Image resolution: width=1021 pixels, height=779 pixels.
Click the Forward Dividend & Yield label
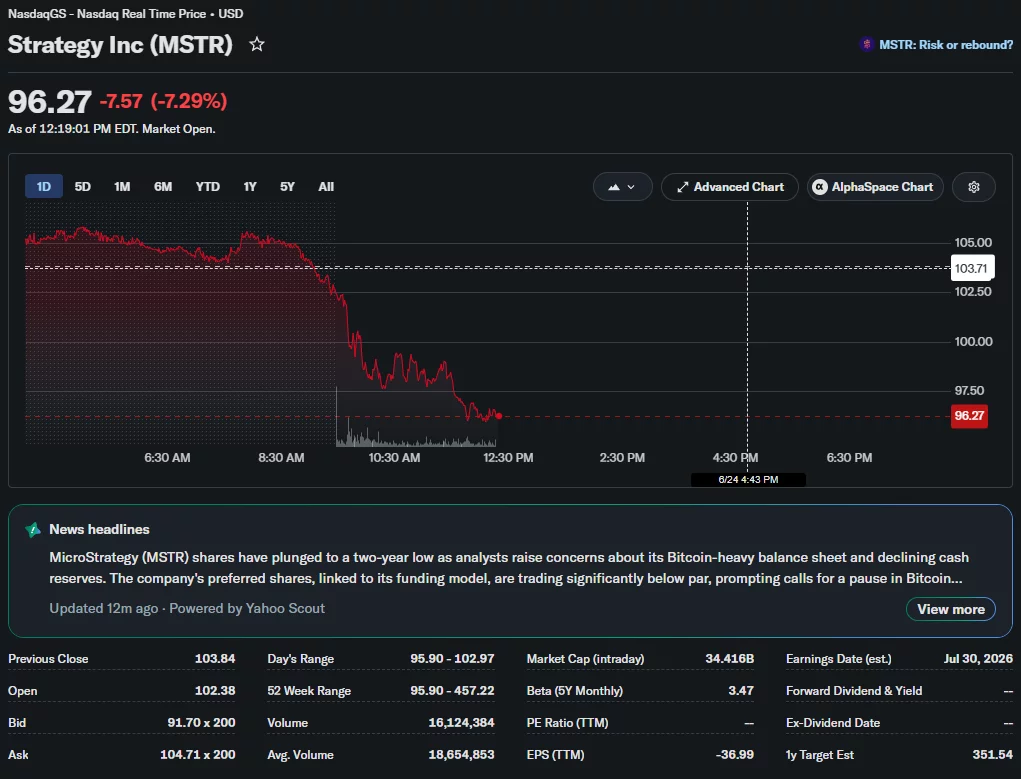(854, 690)
